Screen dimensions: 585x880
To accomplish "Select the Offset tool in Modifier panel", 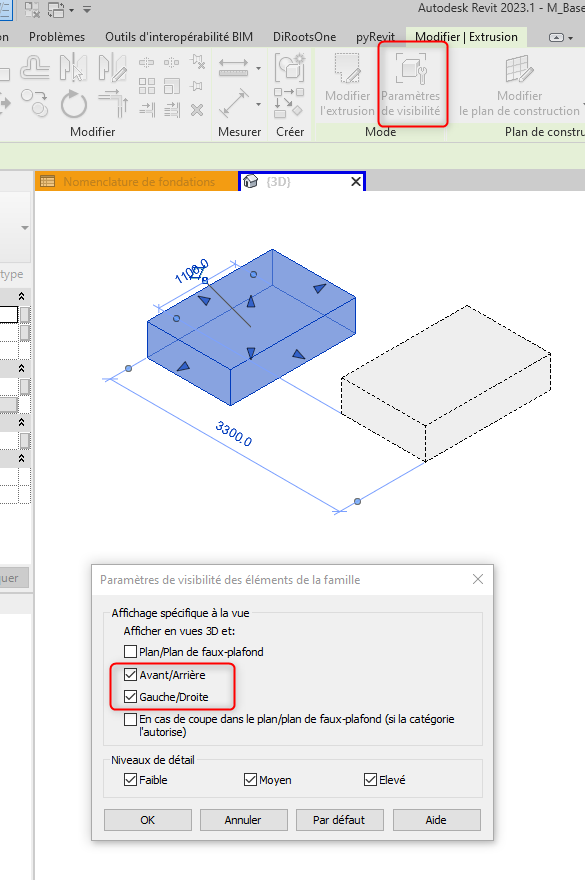I will tap(35, 67).
